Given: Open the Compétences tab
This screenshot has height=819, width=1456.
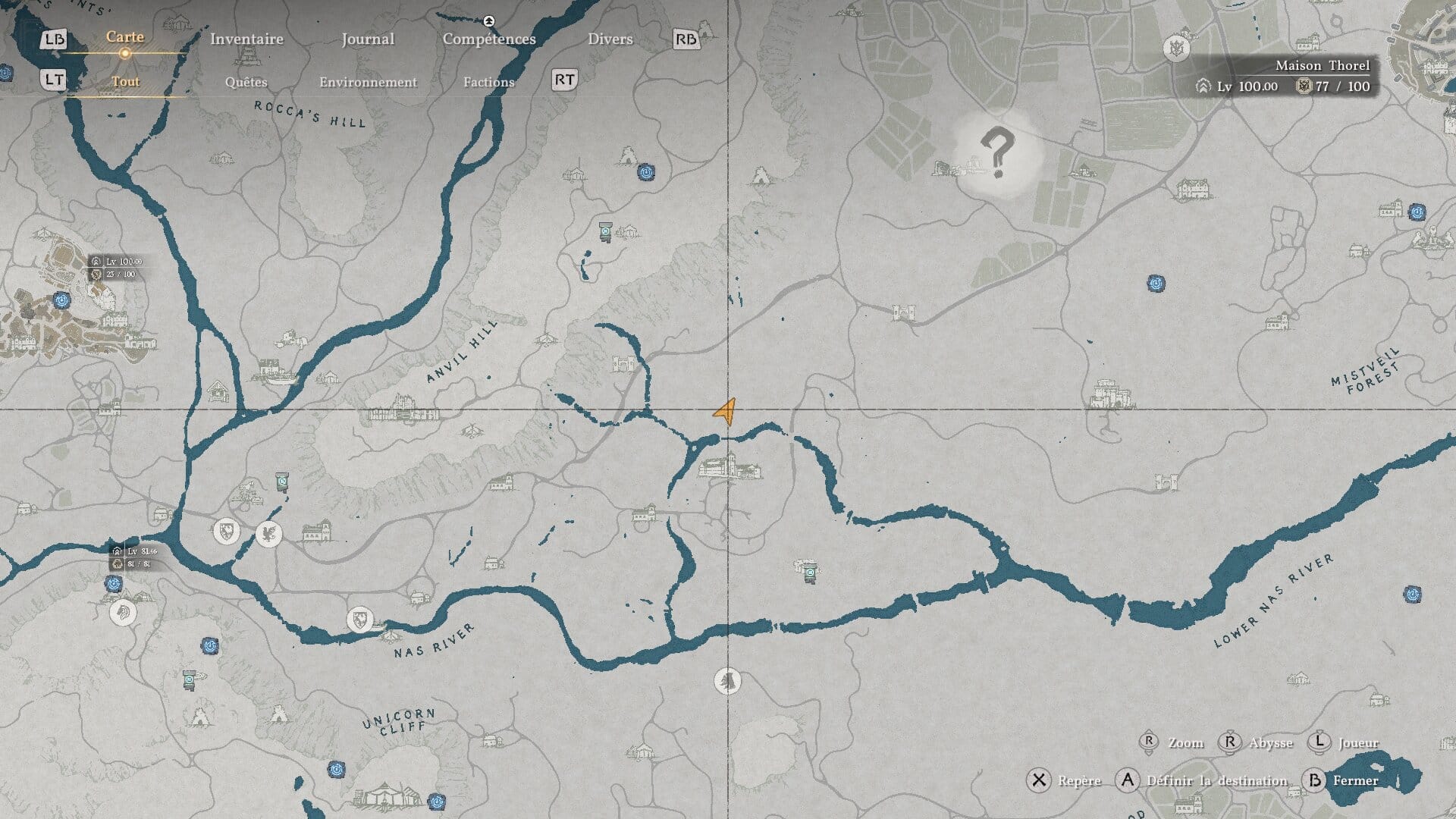Looking at the screenshot, I should (489, 39).
